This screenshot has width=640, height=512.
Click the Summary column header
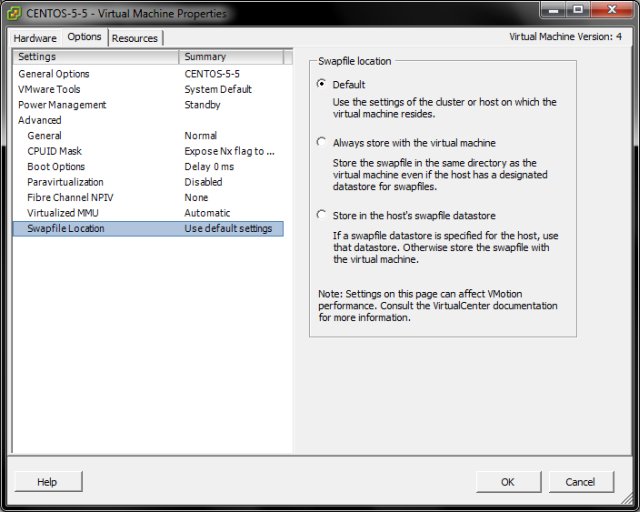(231, 57)
